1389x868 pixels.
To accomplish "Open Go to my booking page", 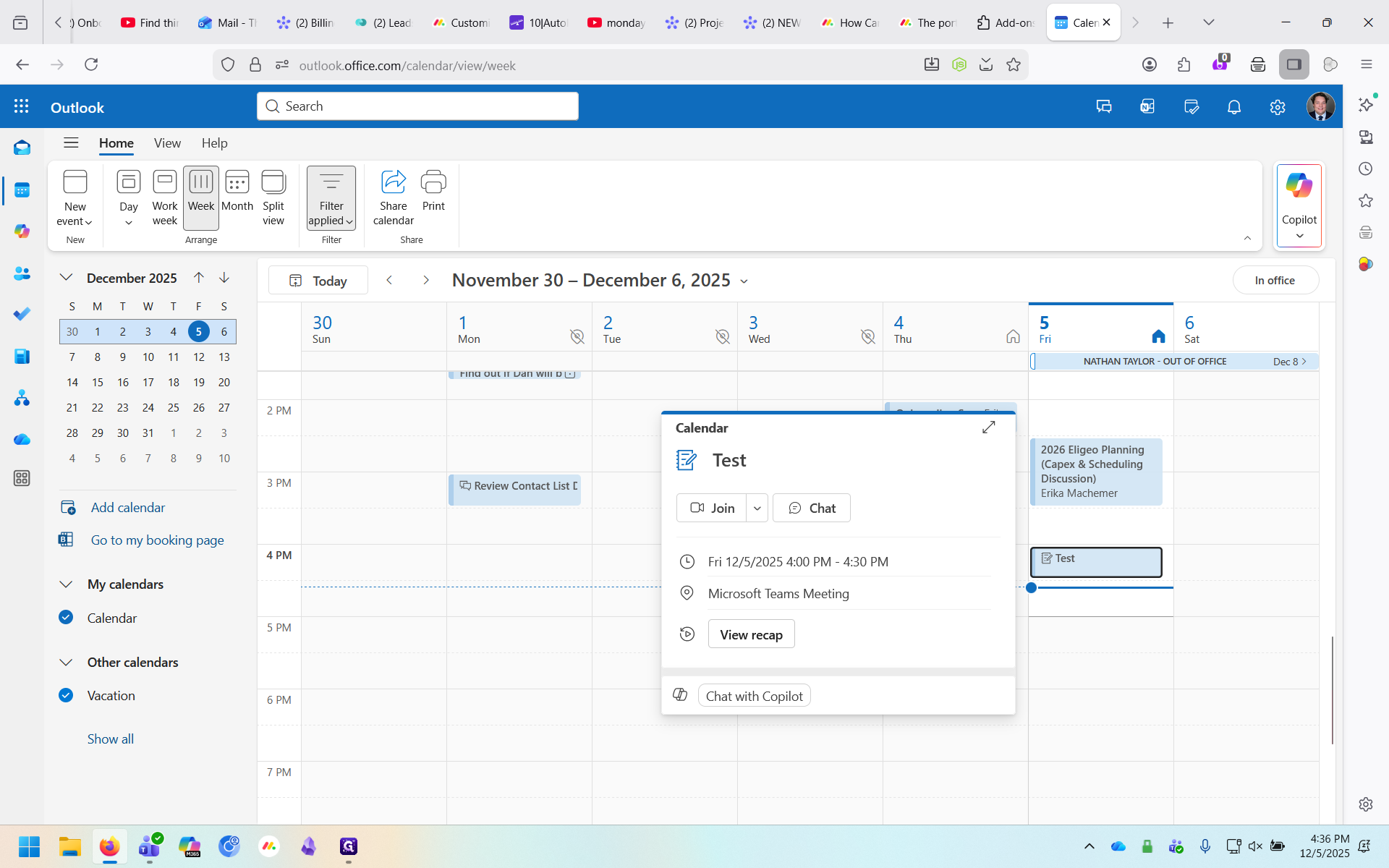I will [157, 540].
